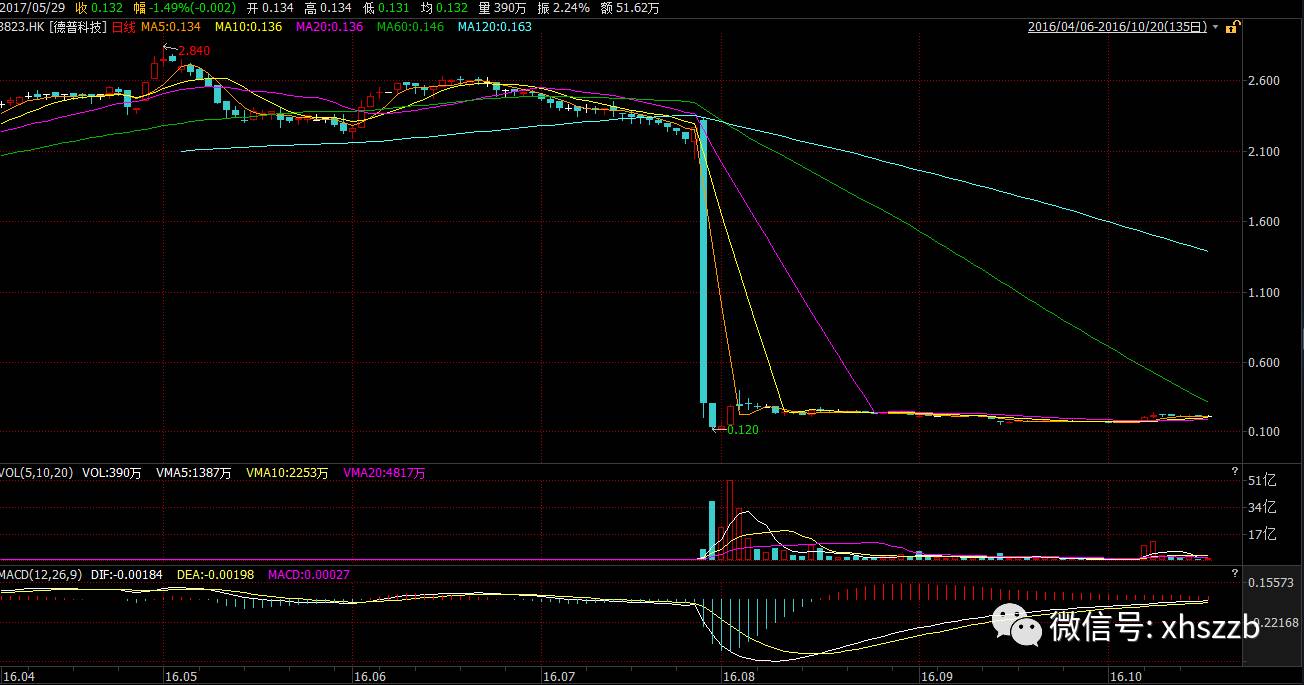Click the VMA5:1387万 volume label

pyautogui.click(x=194, y=473)
